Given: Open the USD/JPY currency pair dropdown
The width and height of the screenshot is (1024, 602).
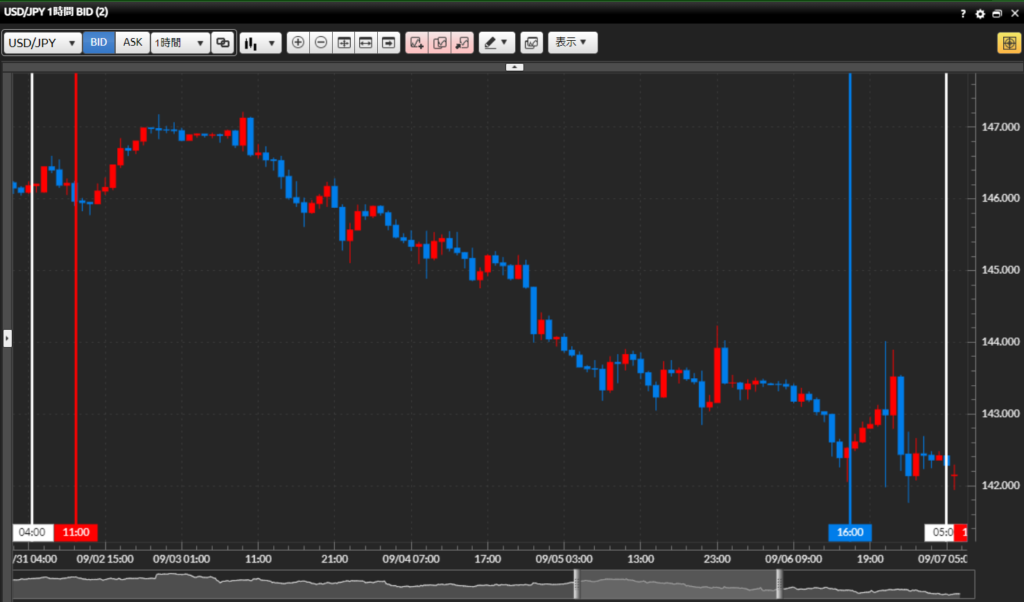Looking at the screenshot, I should pyautogui.click(x=43, y=43).
